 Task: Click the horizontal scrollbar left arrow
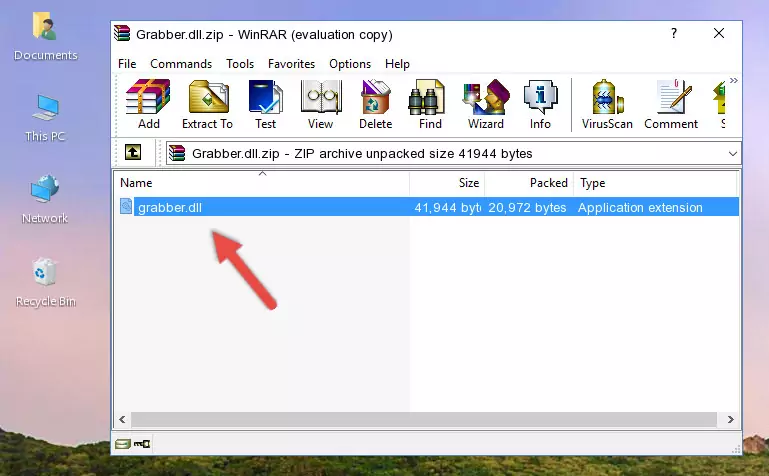(x=123, y=419)
